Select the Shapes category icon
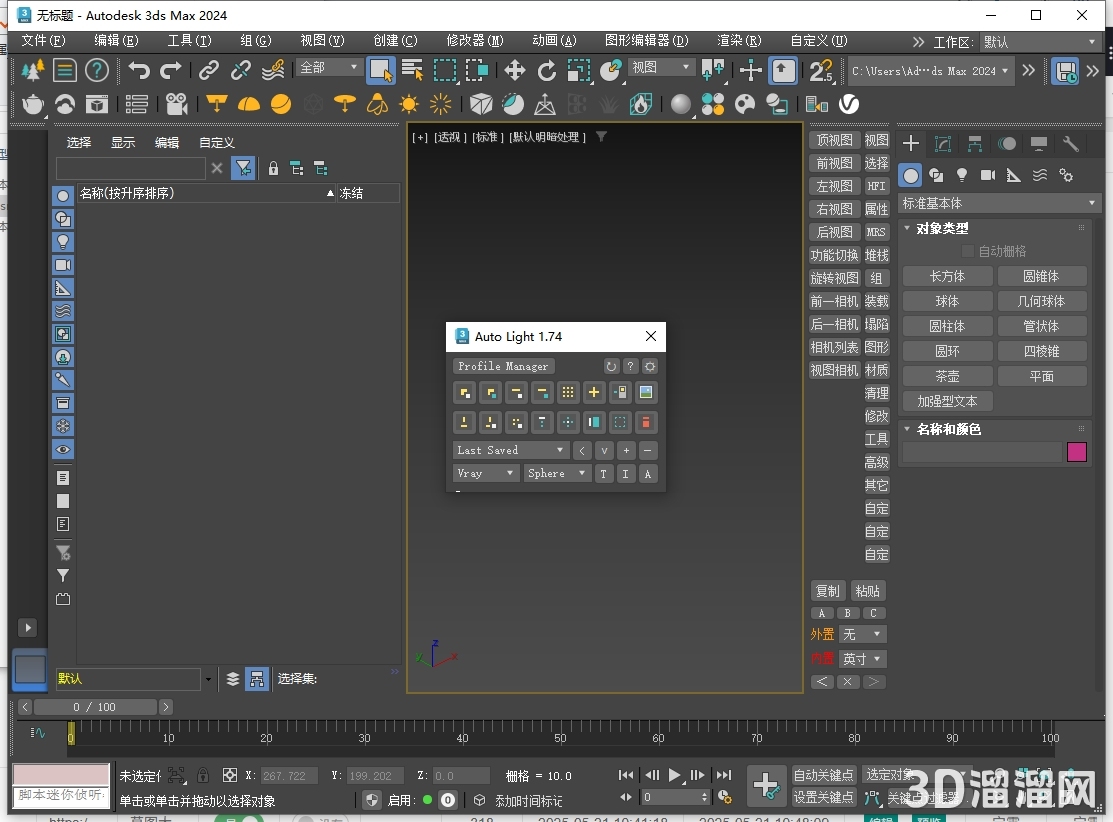The width and height of the screenshot is (1113, 822). (x=936, y=175)
